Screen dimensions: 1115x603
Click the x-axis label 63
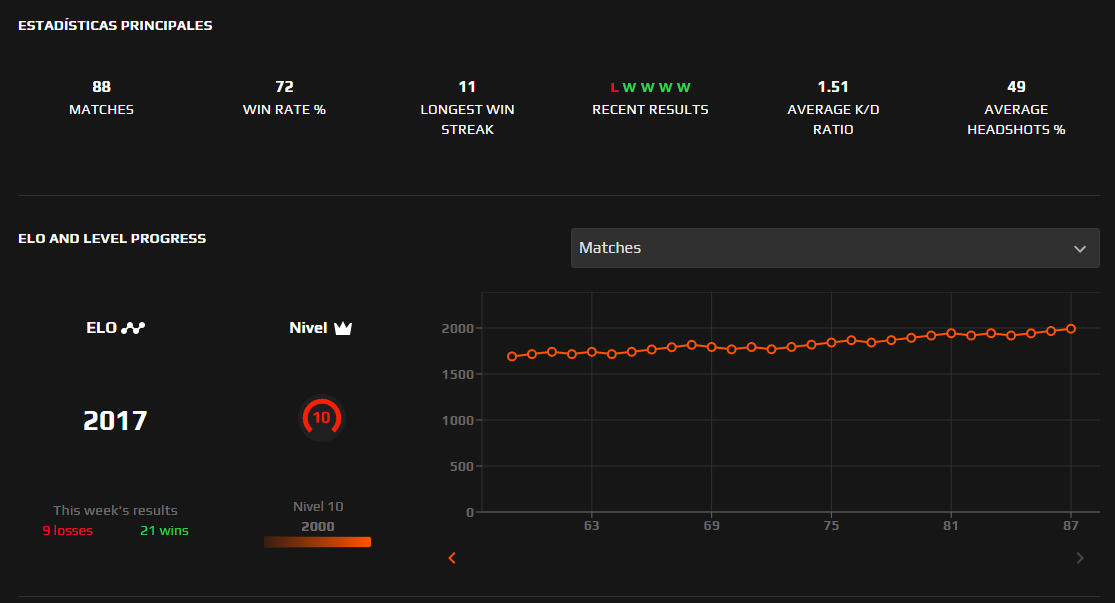pyautogui.click(x=592, y=525)
